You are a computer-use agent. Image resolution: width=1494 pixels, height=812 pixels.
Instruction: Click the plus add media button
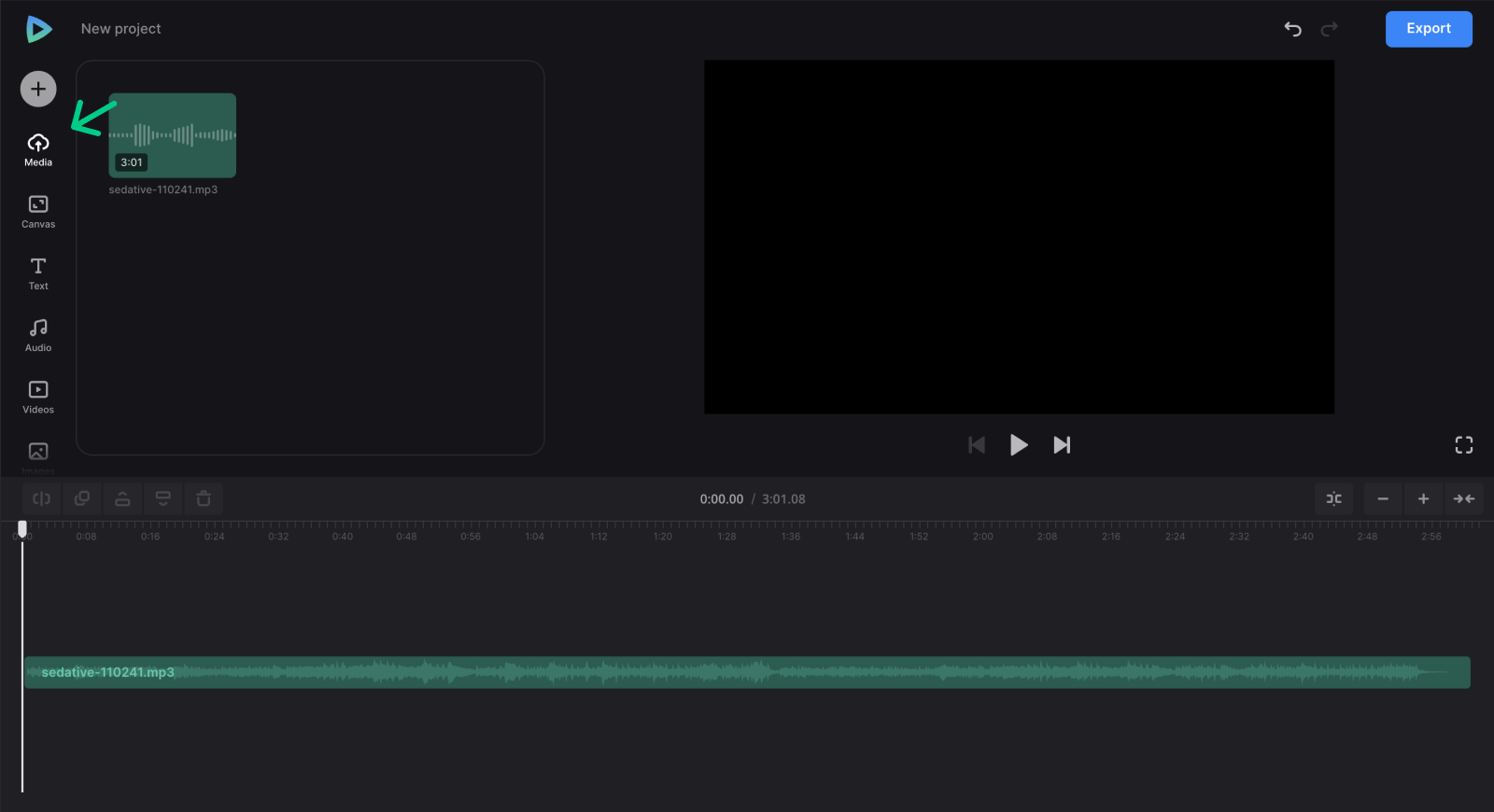point(38,89)
